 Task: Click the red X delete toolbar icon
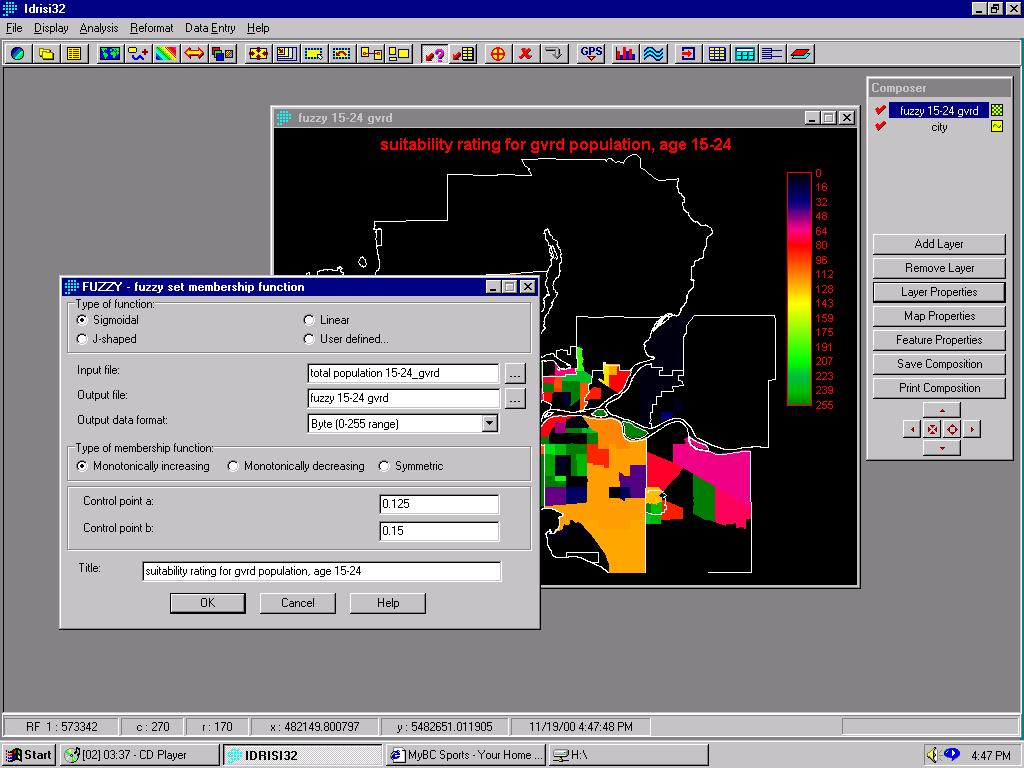click(525, 53)
